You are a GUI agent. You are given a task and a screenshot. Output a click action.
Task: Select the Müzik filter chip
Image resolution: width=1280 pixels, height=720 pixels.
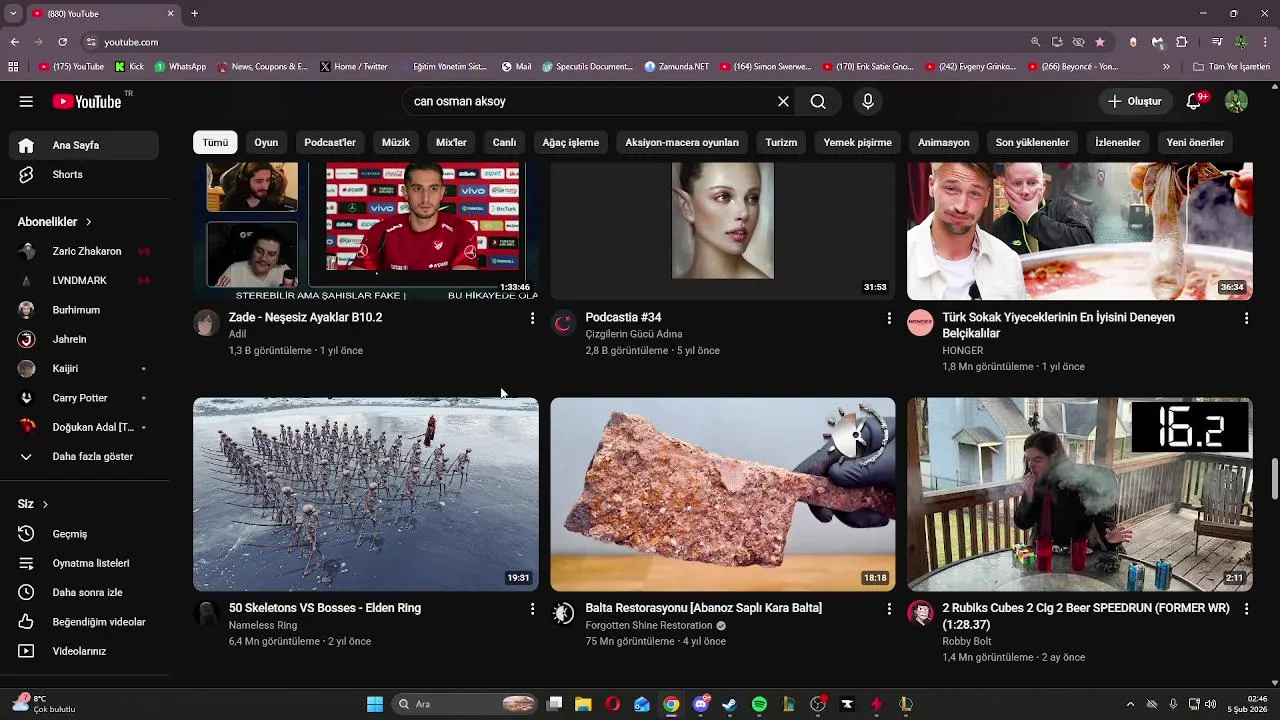396,142
